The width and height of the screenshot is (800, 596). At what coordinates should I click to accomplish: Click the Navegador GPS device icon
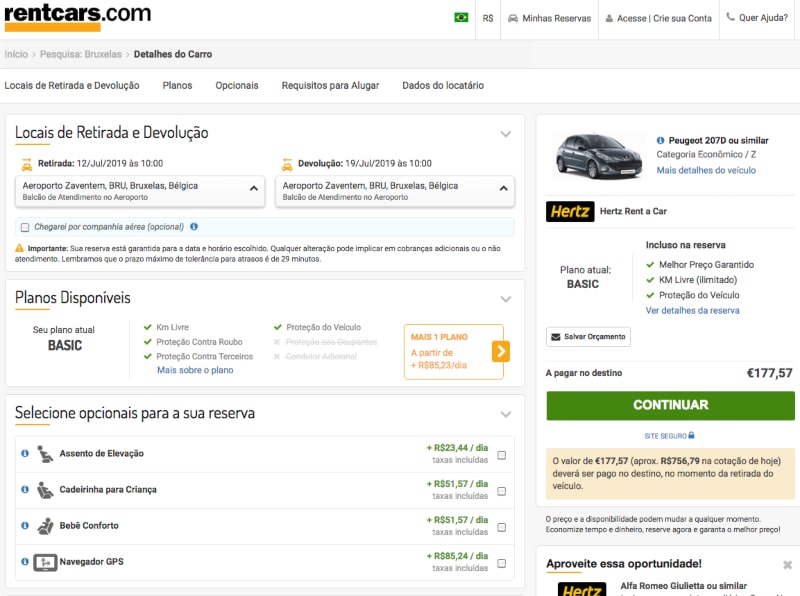[45, 562]
